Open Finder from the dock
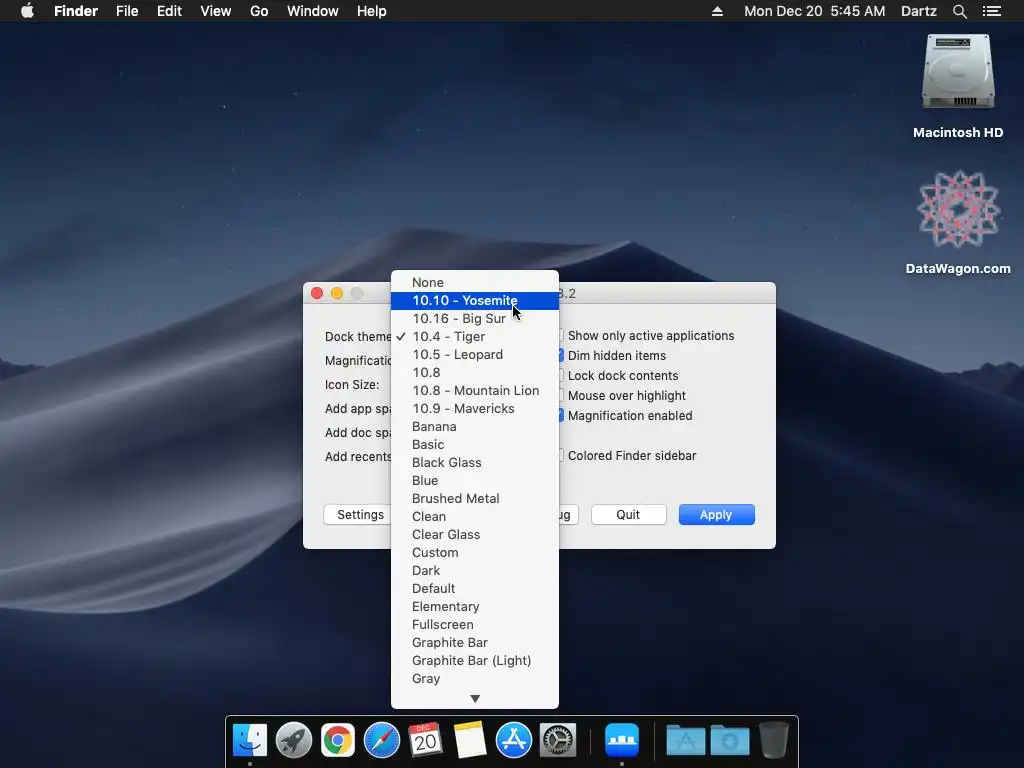The height and width of the screenshot is (768, 1024). pyautogui.click(x=249, y=741)
